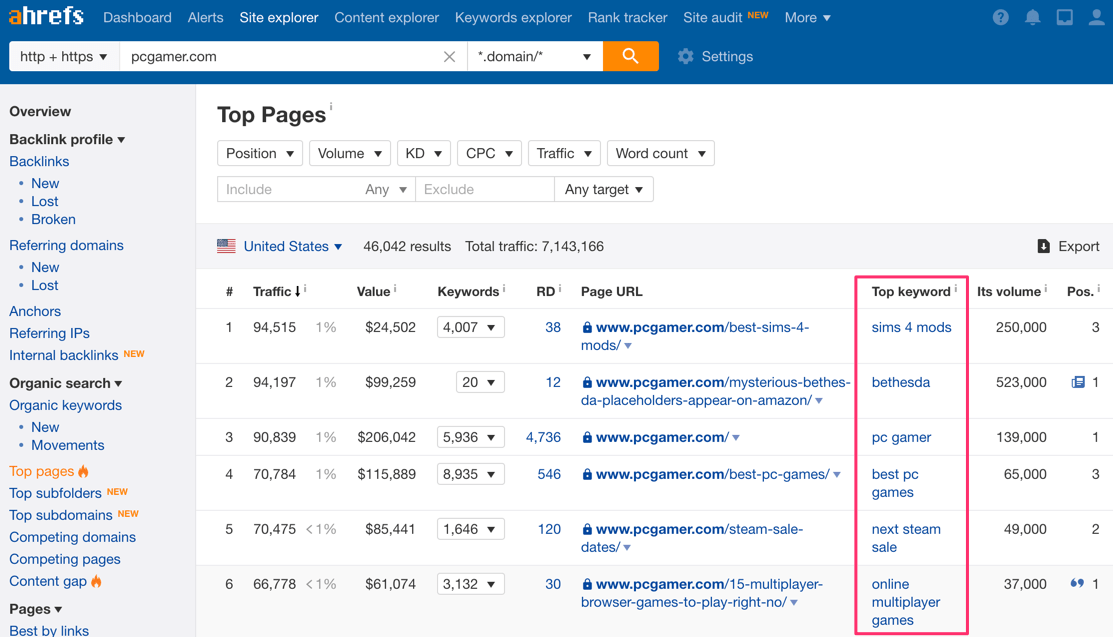Open the KD filter dropdown
Screen dimensions: 1113x637
click(x=424, y=153)
